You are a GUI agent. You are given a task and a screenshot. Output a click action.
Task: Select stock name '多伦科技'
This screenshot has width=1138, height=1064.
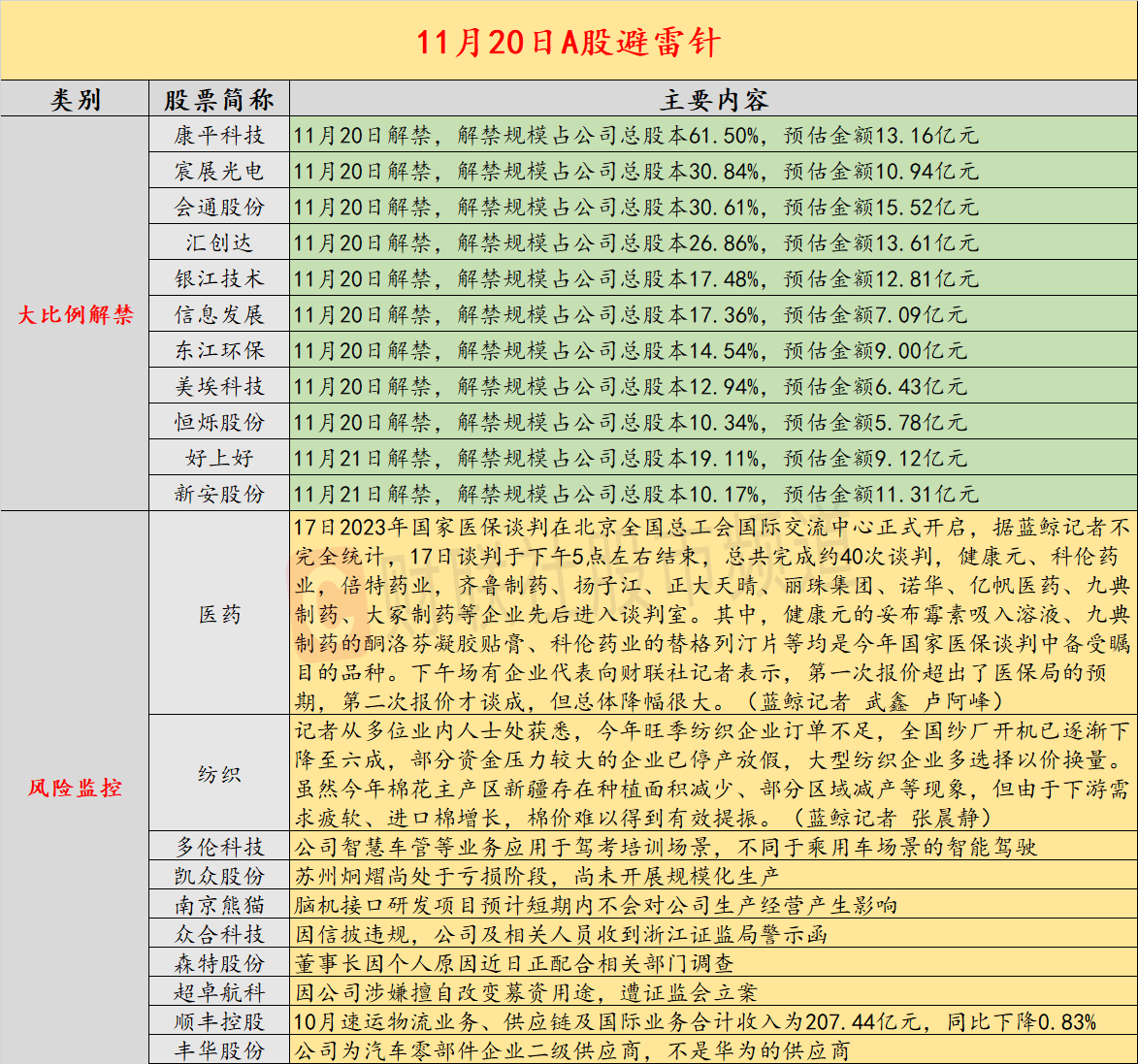(x=219, y=847)
